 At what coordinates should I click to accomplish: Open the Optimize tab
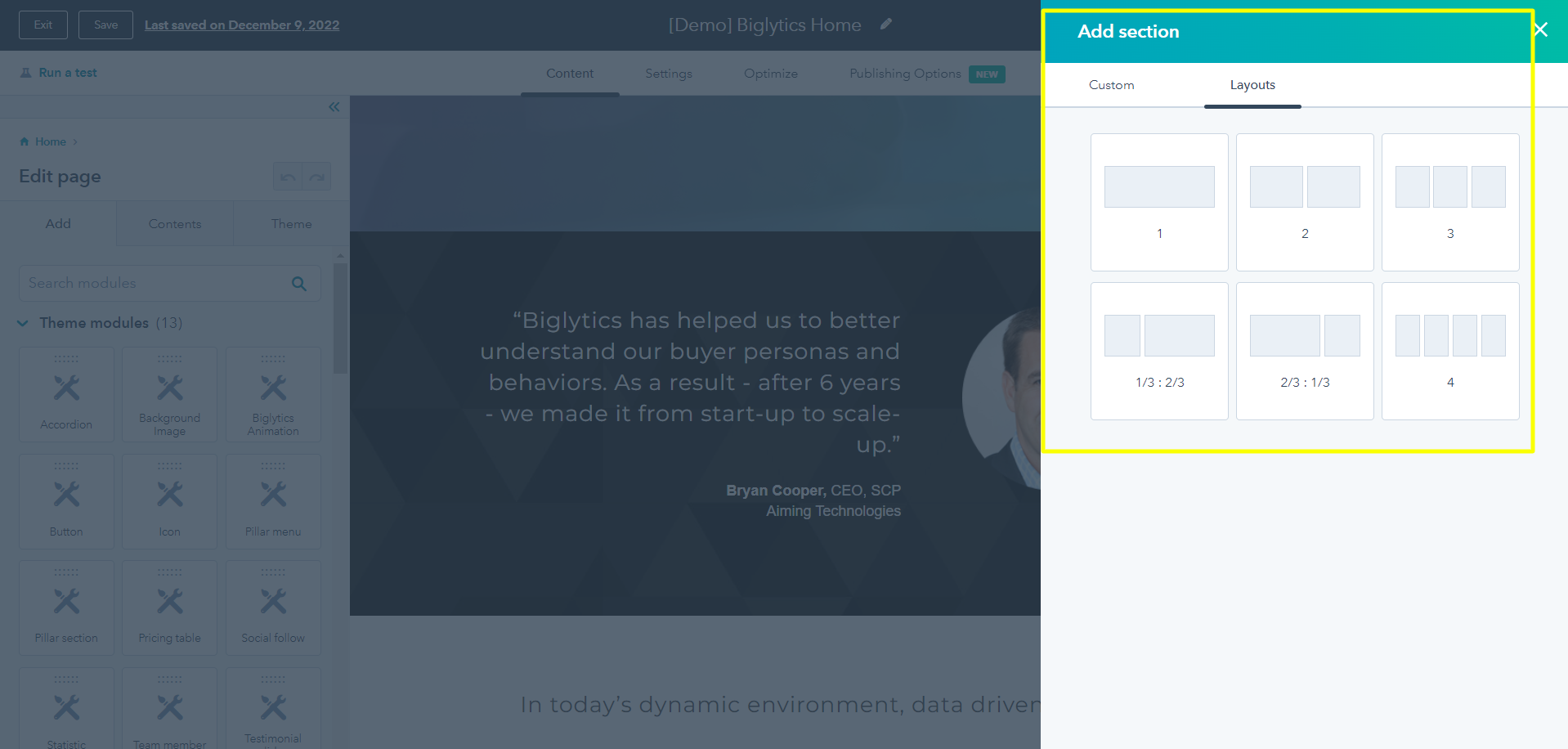[771, 74]
